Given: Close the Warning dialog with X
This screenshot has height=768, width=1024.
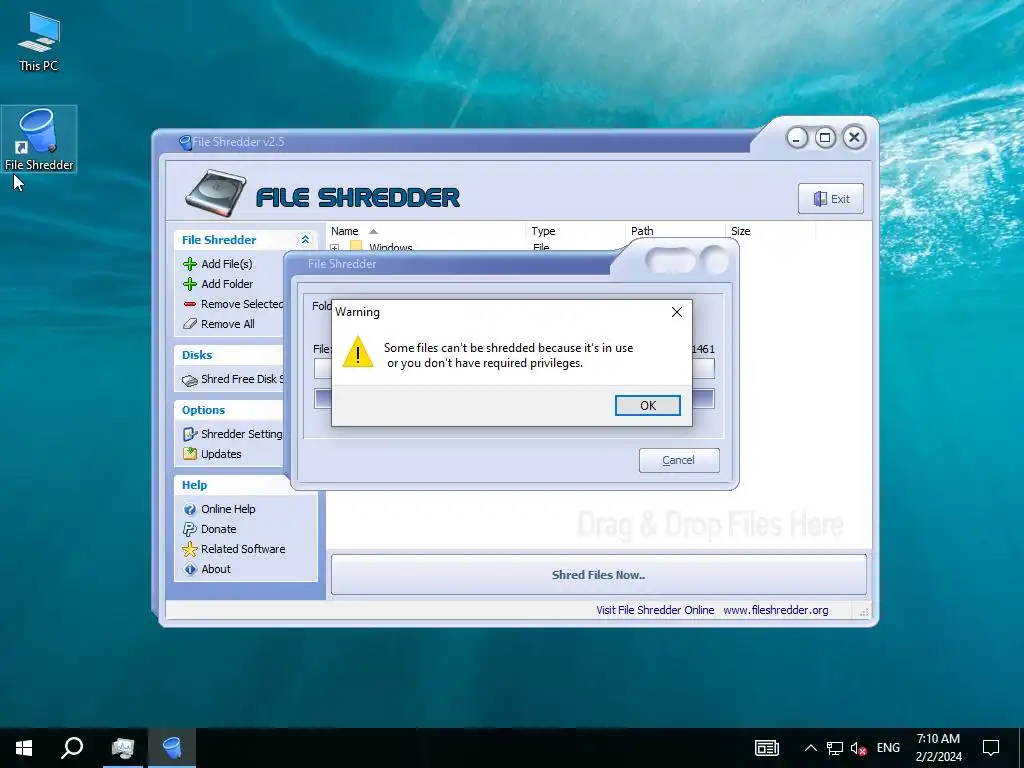Looking at the screenshot, I should (x=677, y=312).
